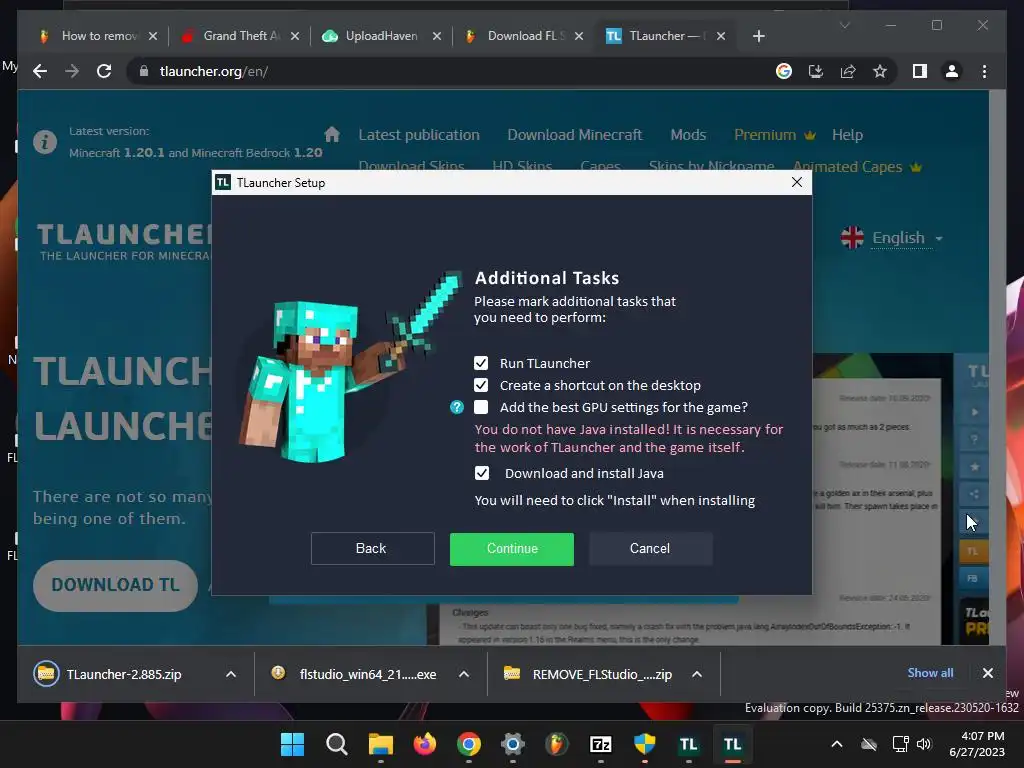The width and height of the screenshot is (1024, 768).
Task: Expand options for flstudio_win64 exe download
Action: click(464, 674)
